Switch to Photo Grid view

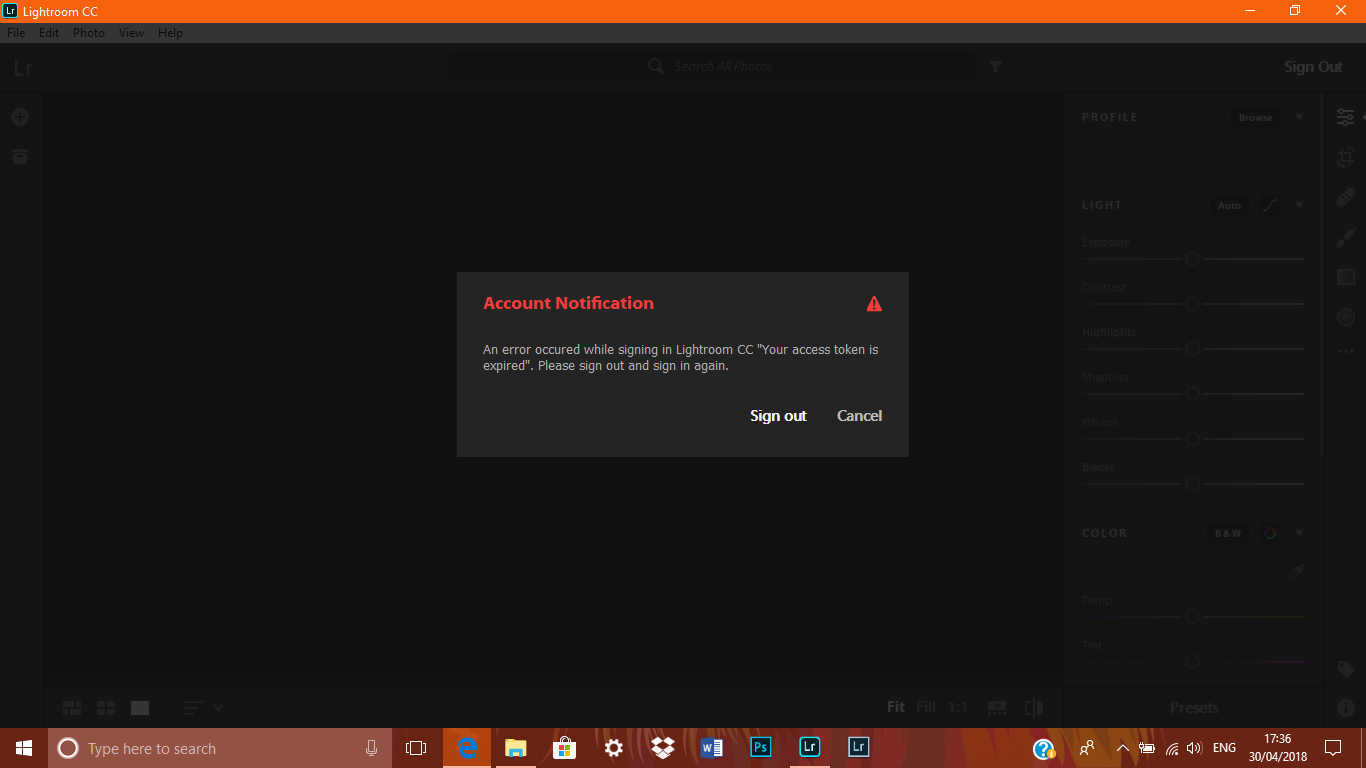point(72,708)
